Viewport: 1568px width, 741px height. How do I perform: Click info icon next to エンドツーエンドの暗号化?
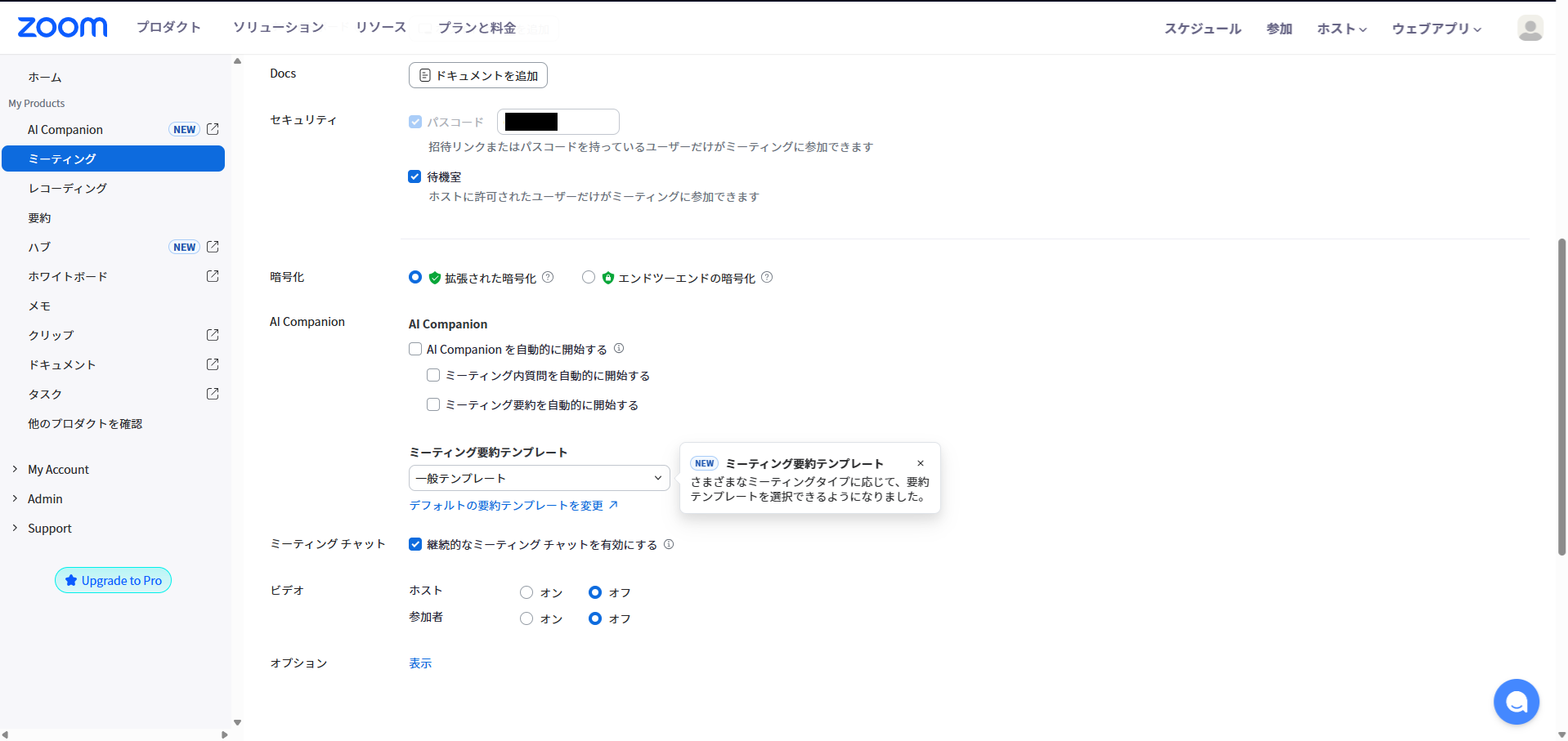coord(767,277)
